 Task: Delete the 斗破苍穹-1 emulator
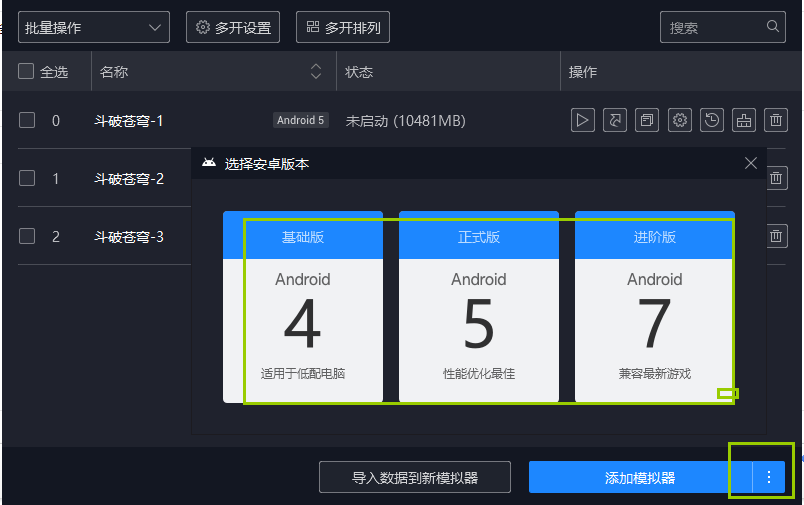pyautogui.click(x=776, y=120)
